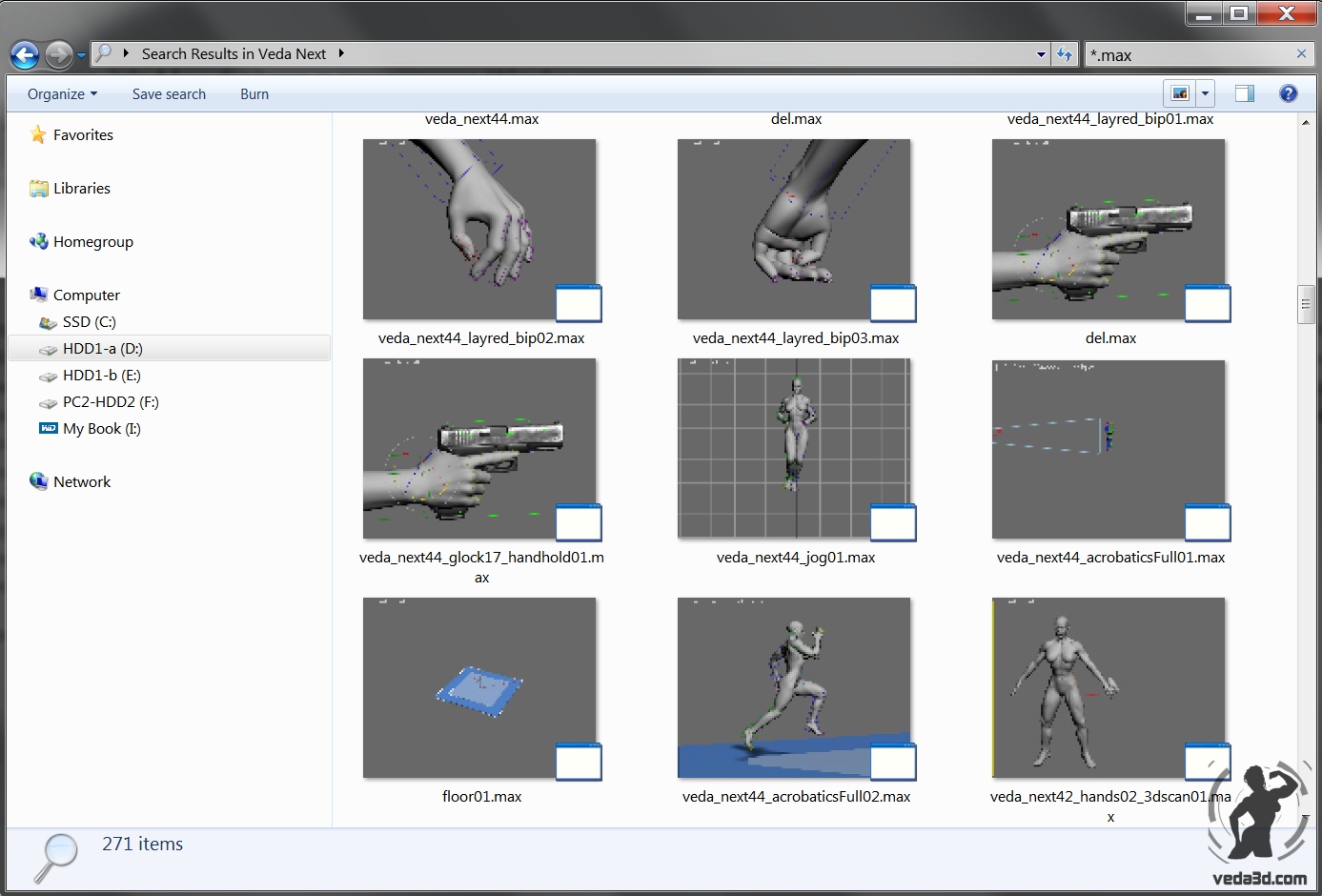Click the Libraries icon in the sidebar
This screenshot has height=896, width=1322.
(39, 188)
